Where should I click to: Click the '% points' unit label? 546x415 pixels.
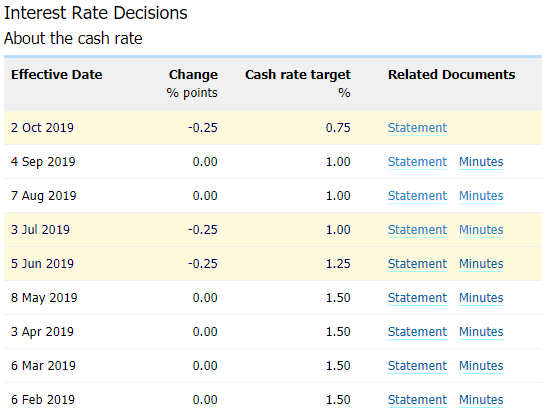[192, 93]
